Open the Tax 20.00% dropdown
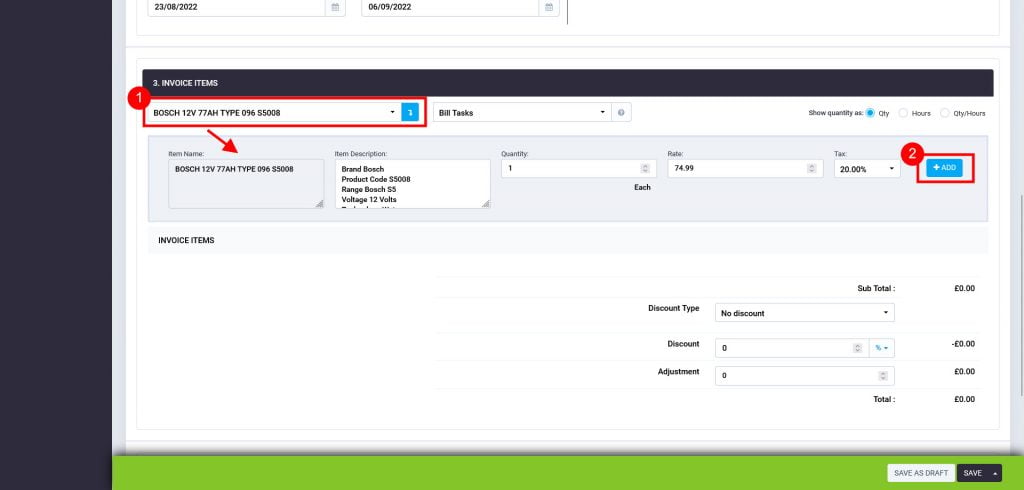Viewport: 1024px width, 490px height. pos(867,169)
